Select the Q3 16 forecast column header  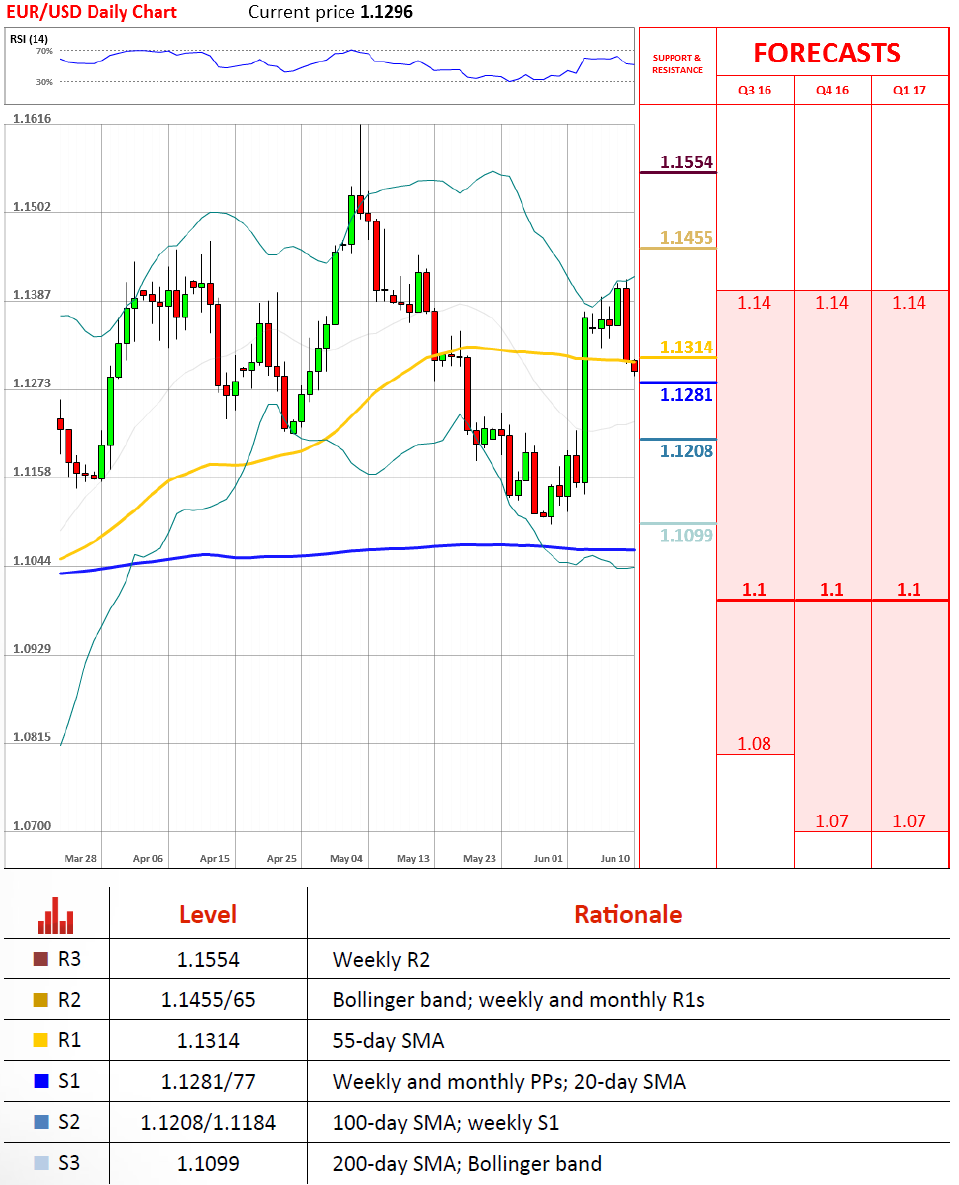754,90
